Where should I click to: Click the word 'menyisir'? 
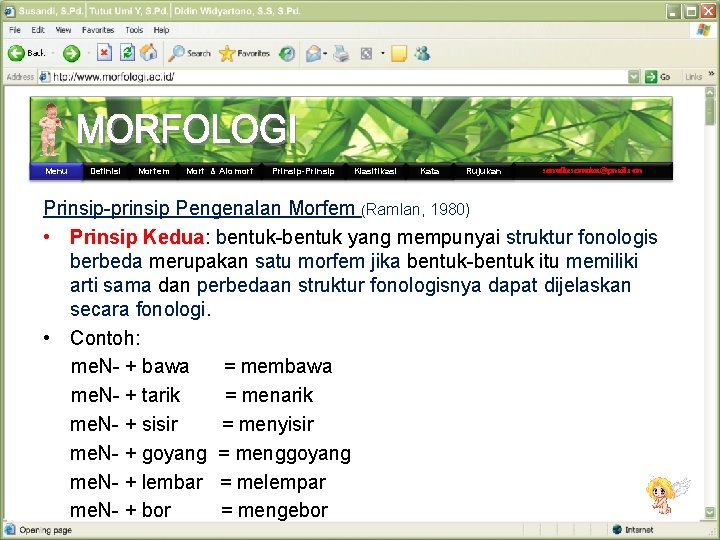click(276, 425)
